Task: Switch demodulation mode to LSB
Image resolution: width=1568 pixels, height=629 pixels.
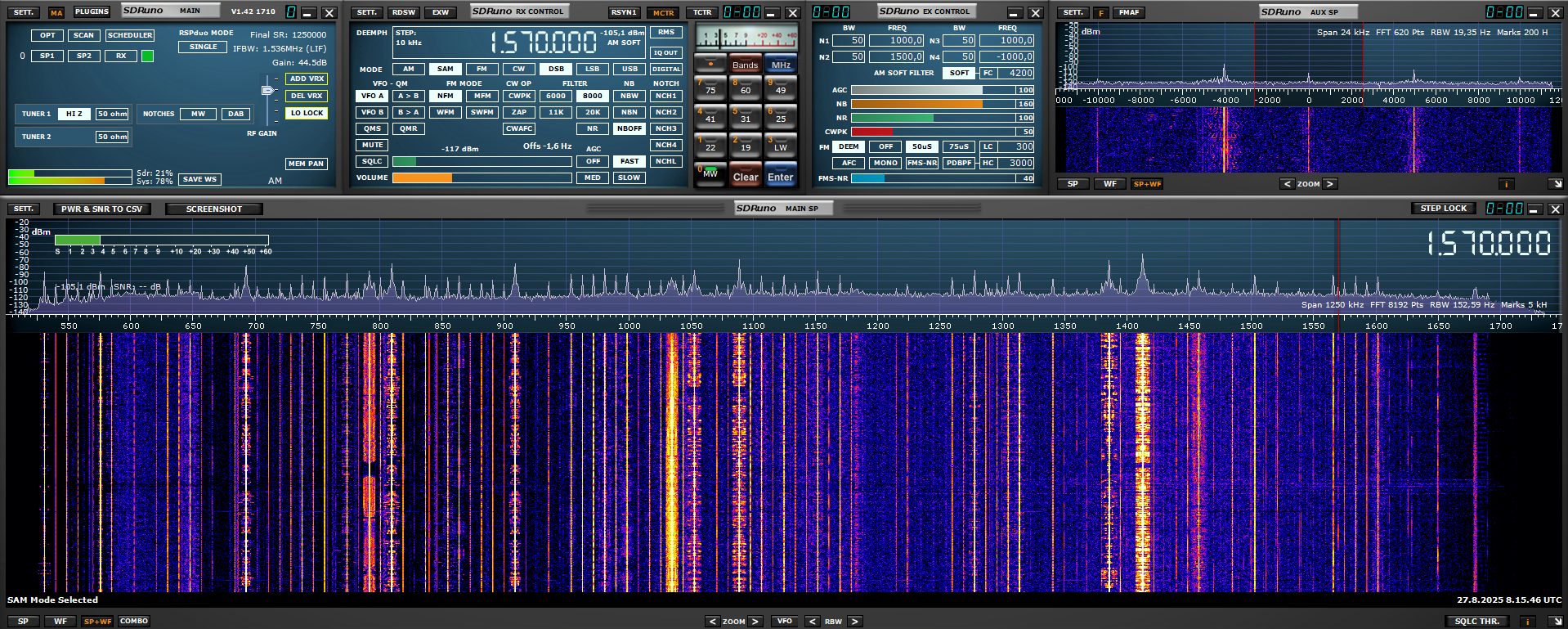Action: [592, 69]
